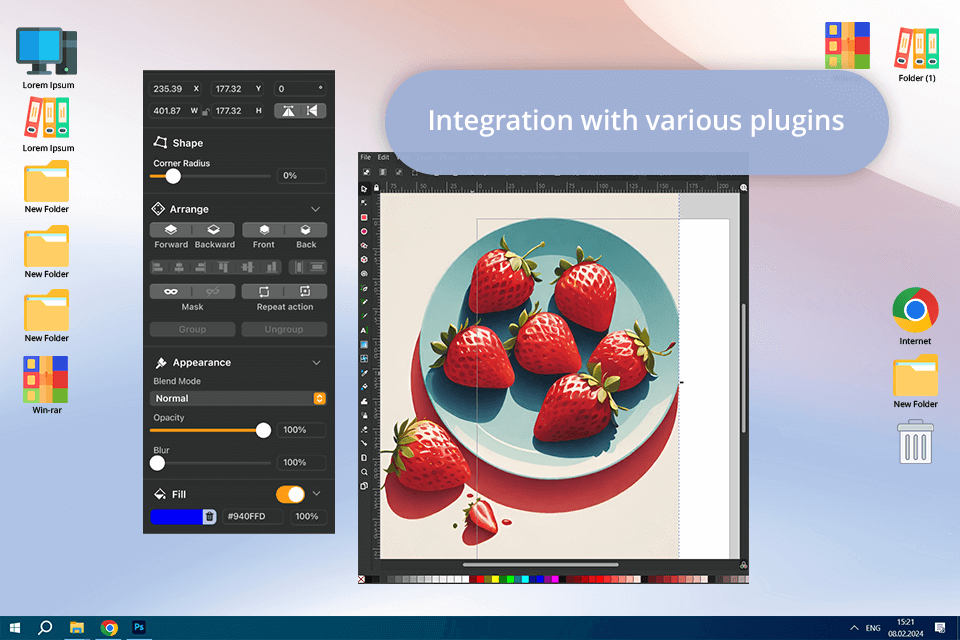The height and width of the screenshot is (640, 960).
Task: Click the Bring Forward layer icon
Action: point(171,230)
